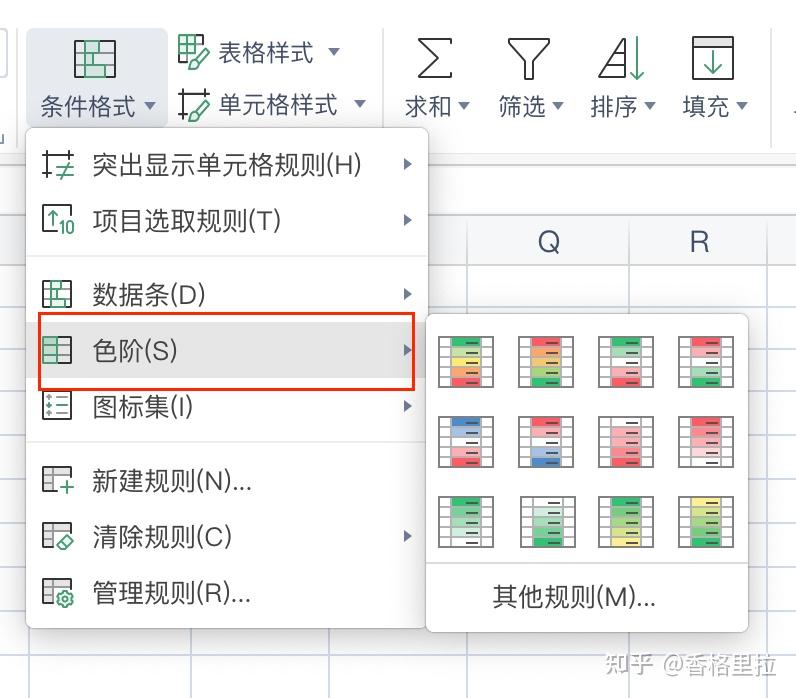Viewport: 796px width, 698px height.
Task: Click the 求和 sigma sum icon
Action: (435, 58)
